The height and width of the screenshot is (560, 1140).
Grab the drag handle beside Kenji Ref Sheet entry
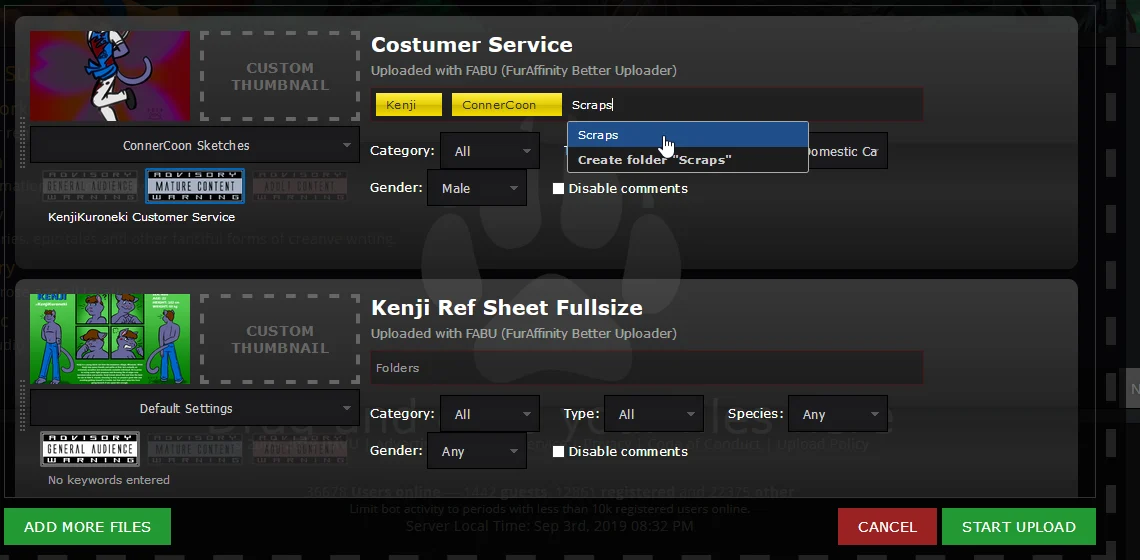coord(23,404)
